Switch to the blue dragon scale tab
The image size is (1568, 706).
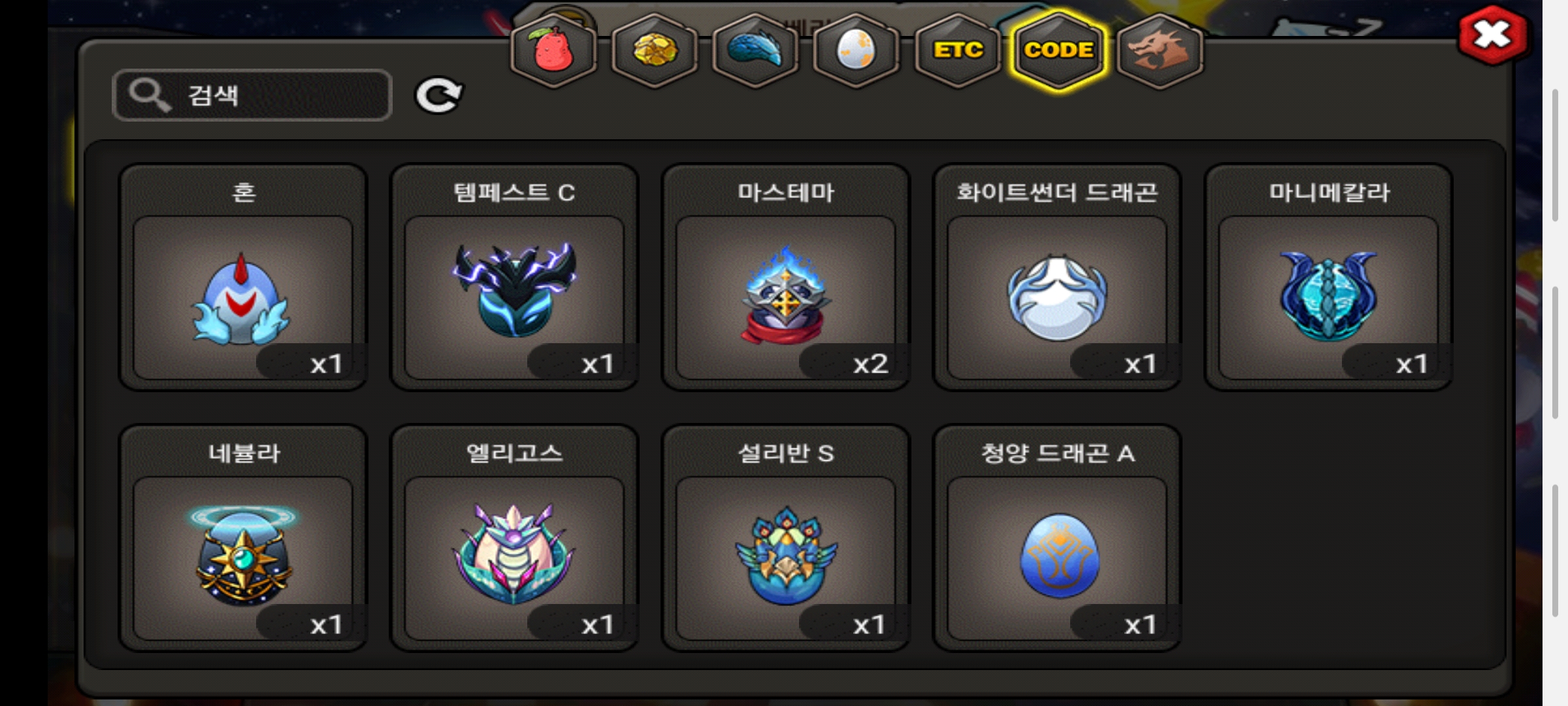point(755,50)
